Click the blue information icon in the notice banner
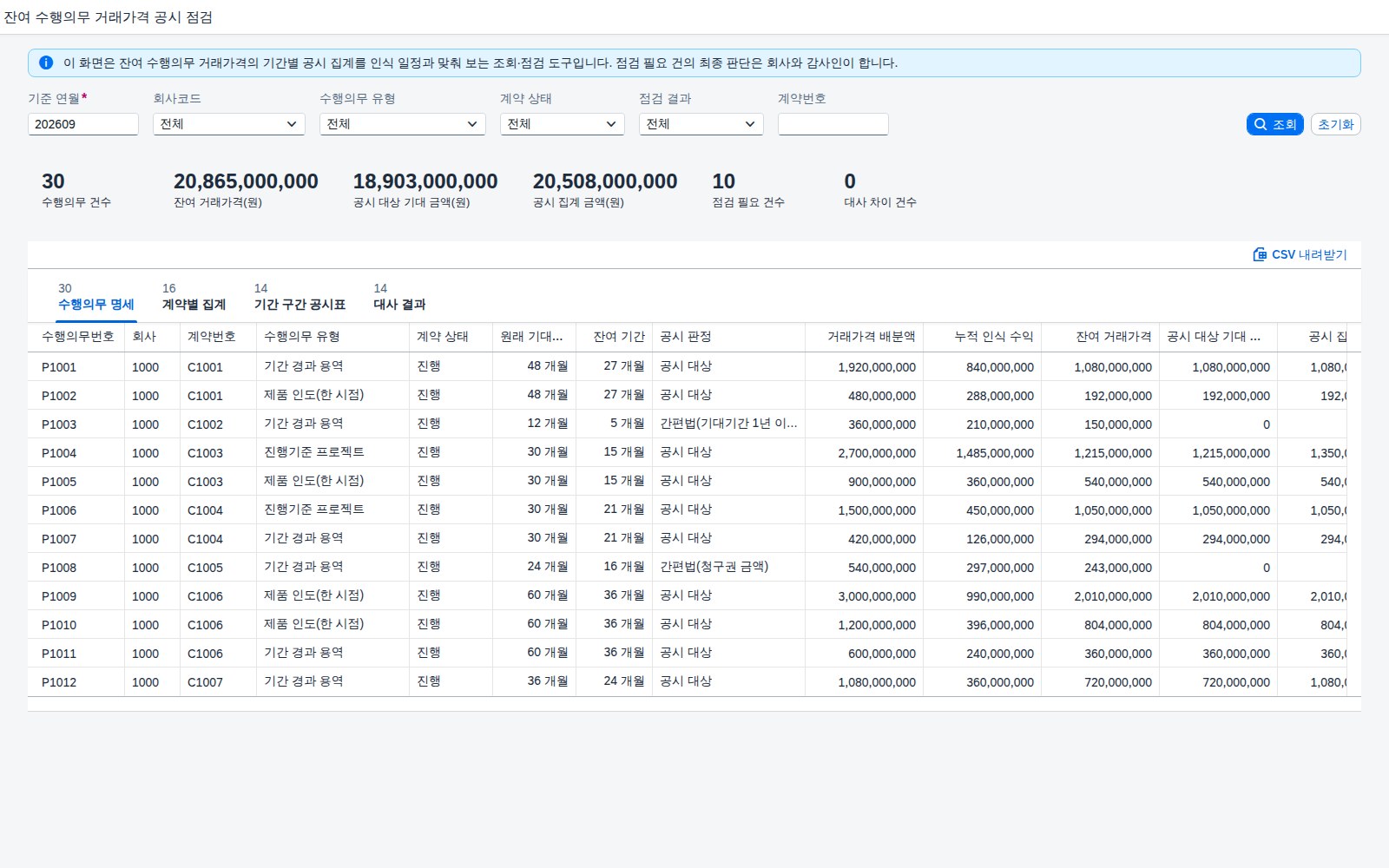The height and width of the screenshot is (868, 1389). coord(46,62)
